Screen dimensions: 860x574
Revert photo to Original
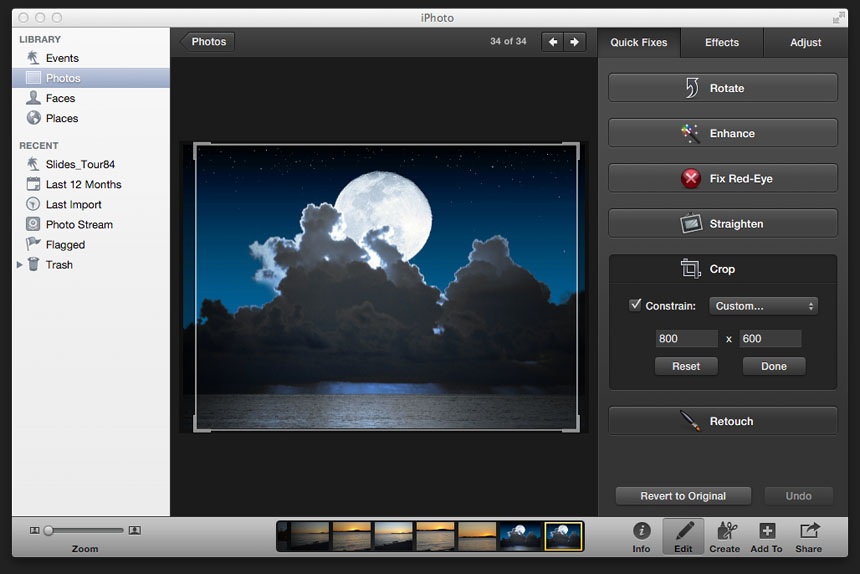point(683,496)
